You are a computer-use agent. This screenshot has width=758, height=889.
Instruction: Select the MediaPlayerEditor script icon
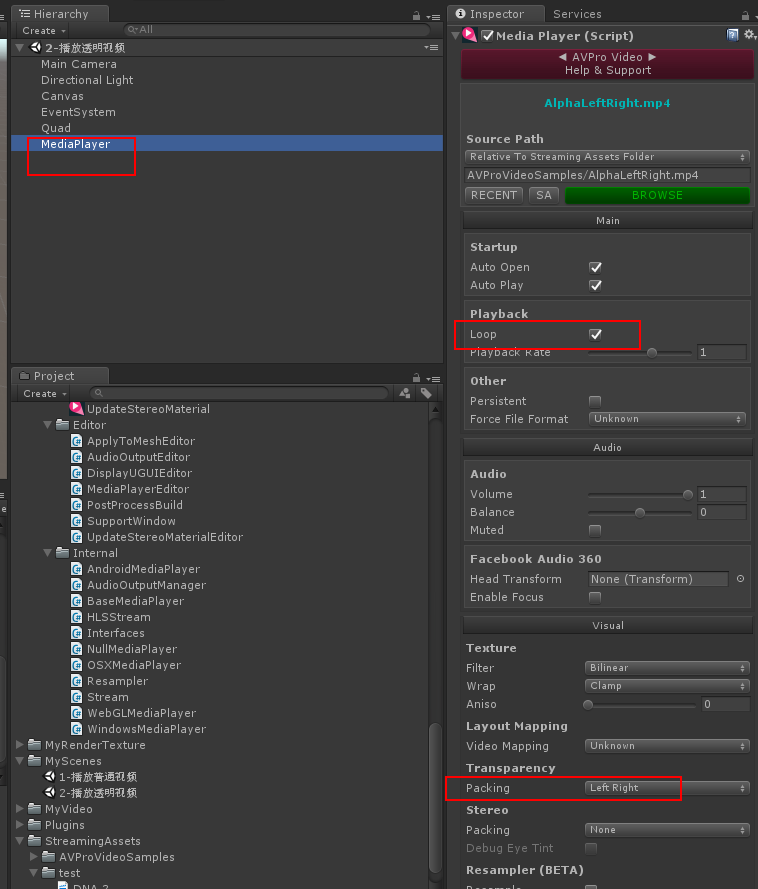point(78,489)
